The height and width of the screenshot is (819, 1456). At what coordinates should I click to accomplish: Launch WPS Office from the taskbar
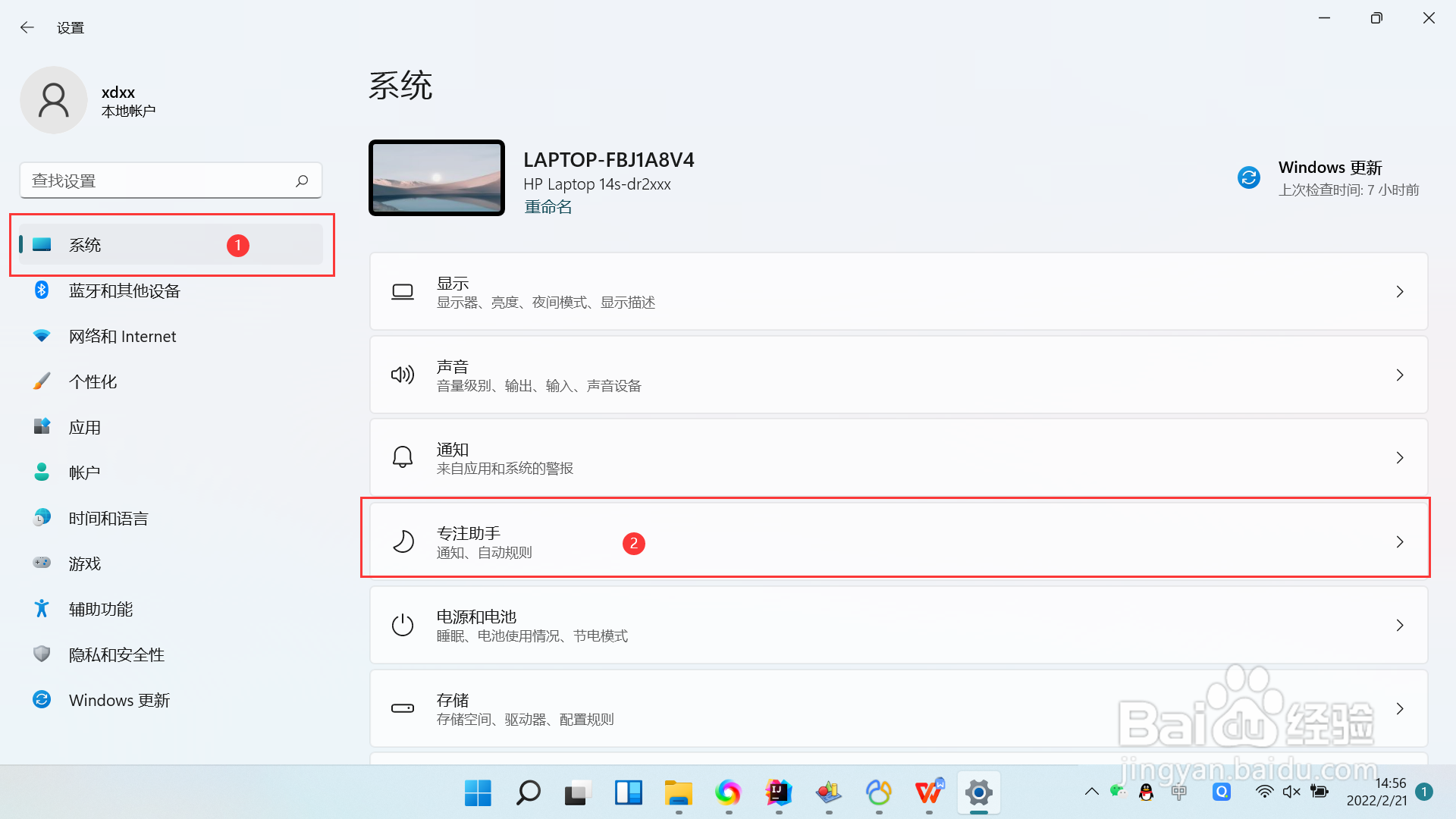(x=929, y=793)
